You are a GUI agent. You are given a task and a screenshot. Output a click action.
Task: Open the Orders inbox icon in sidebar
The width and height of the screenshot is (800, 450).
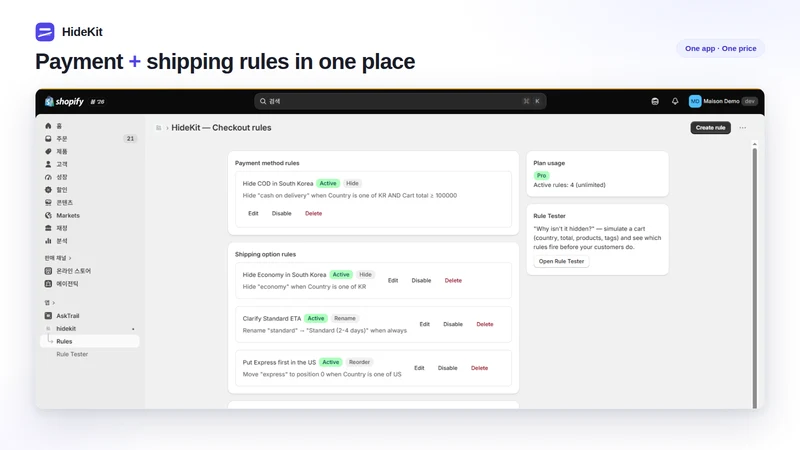tap(48, 138)
